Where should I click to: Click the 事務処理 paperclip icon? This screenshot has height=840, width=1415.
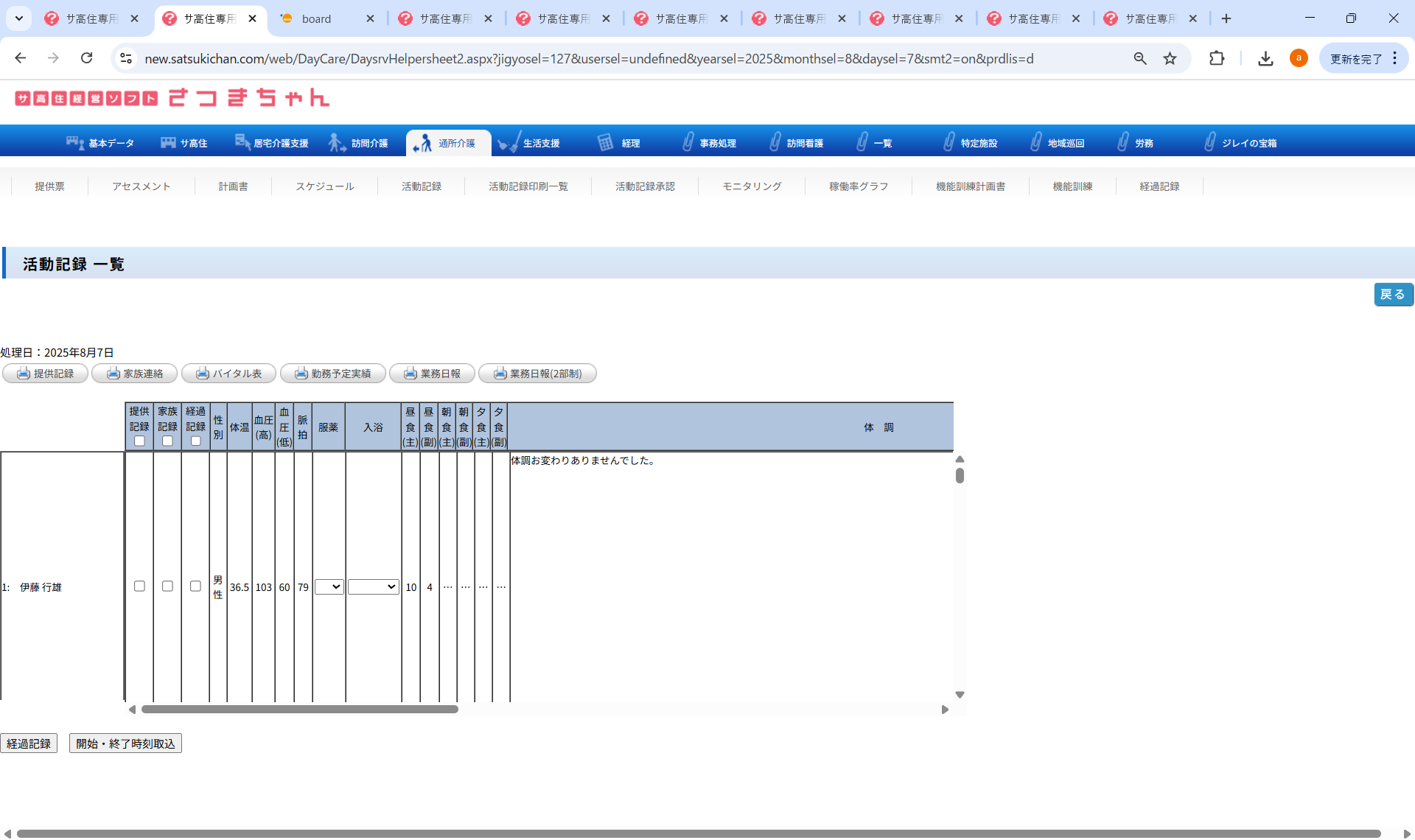coord(688,143)
